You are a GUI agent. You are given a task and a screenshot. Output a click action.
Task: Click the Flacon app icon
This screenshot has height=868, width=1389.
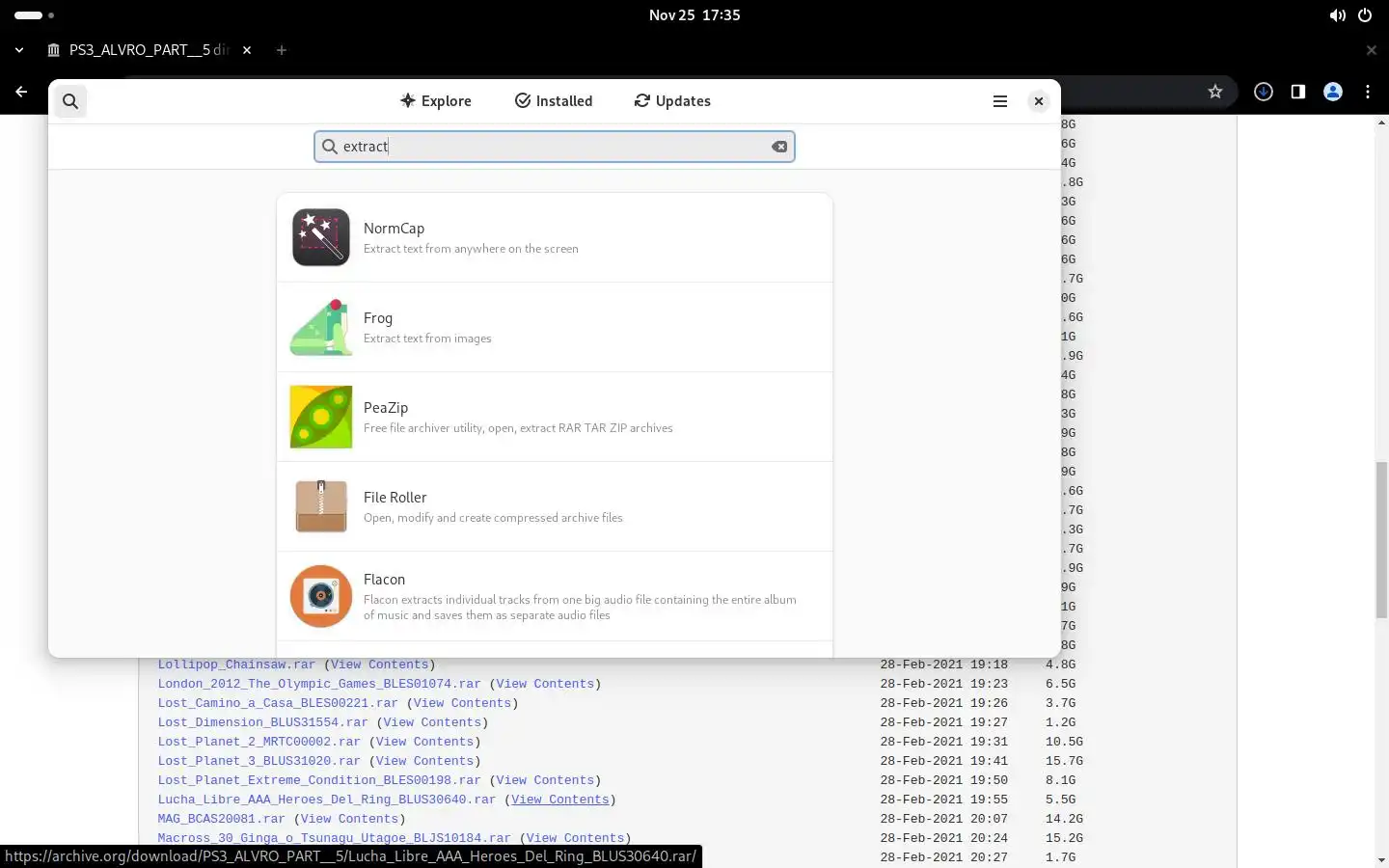[x=321, y=596]
